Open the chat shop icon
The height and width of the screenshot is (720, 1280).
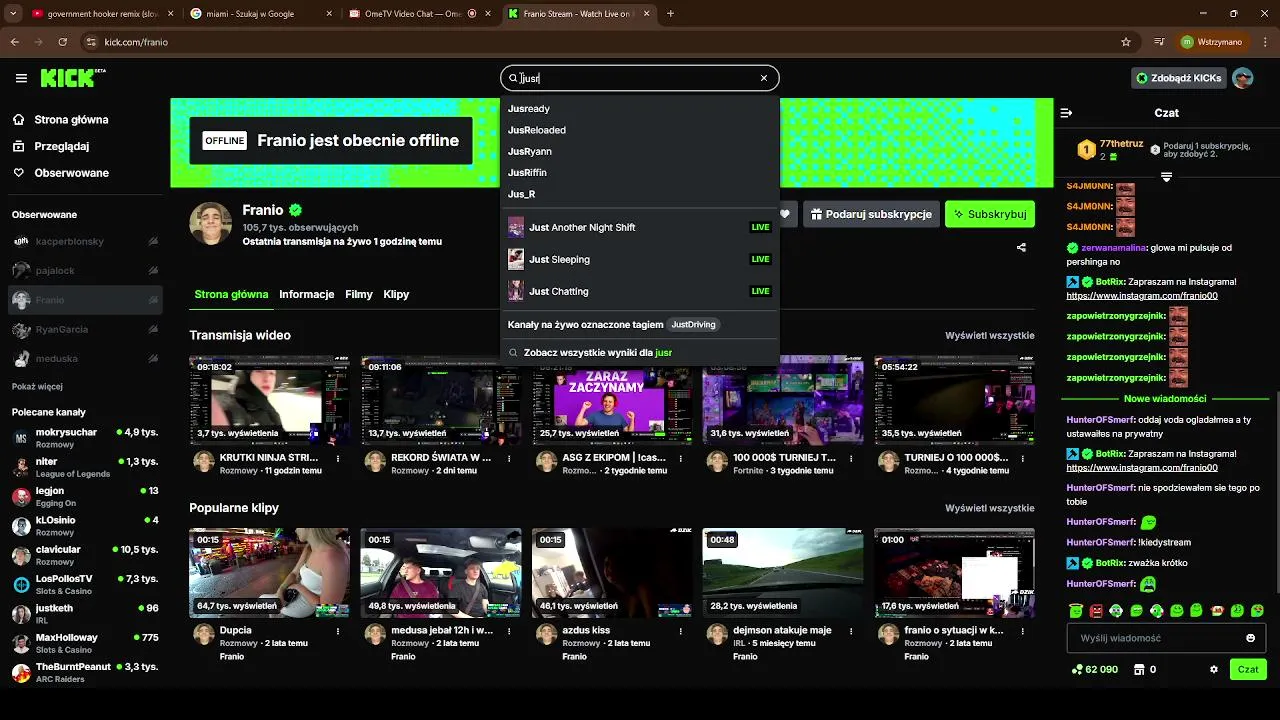coord(1138,669)
